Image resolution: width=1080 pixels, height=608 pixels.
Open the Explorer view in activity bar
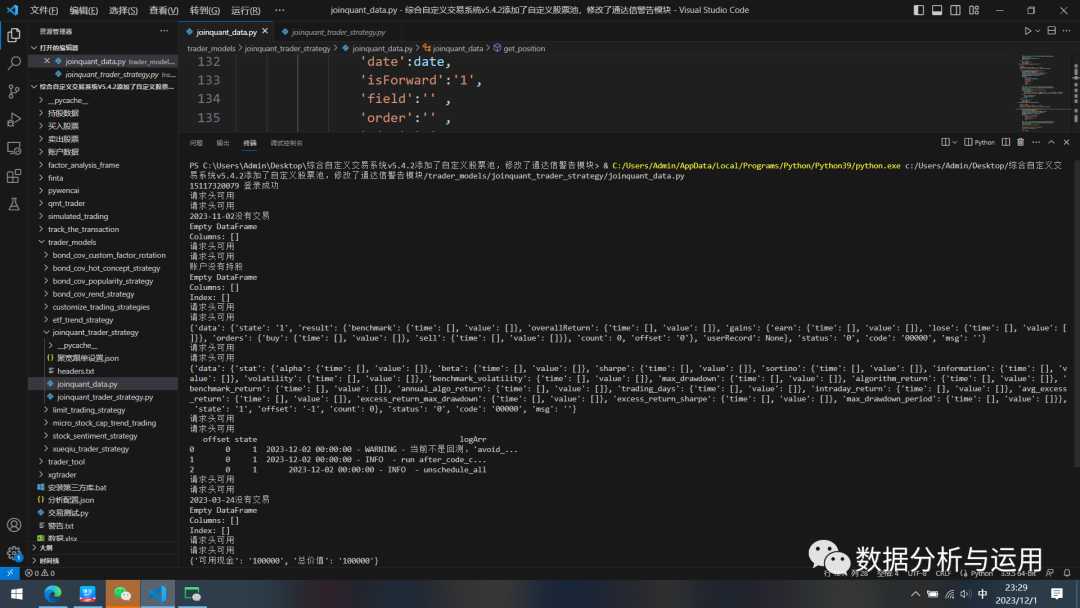(14, 34)
